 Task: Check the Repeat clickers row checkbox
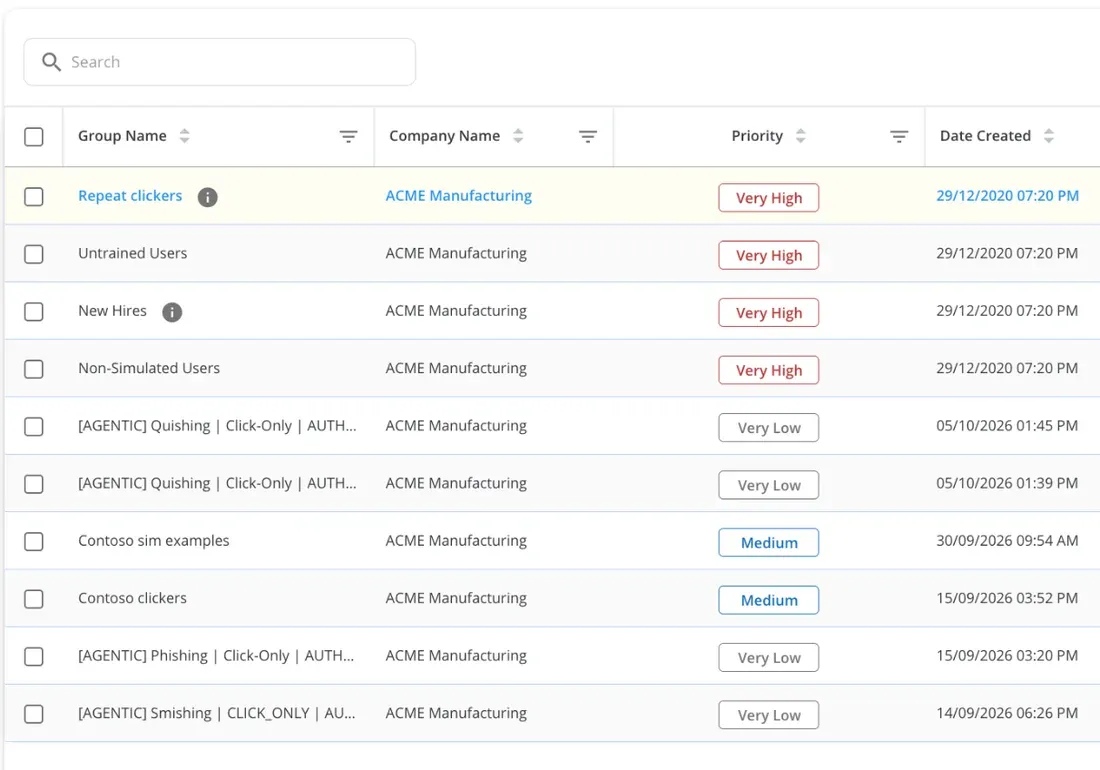point(34,196)
